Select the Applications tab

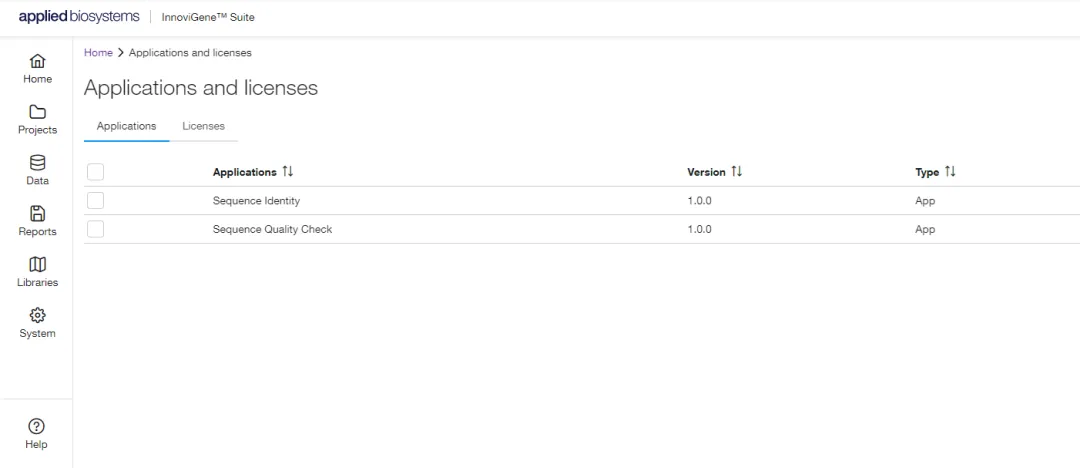[126, 126]
